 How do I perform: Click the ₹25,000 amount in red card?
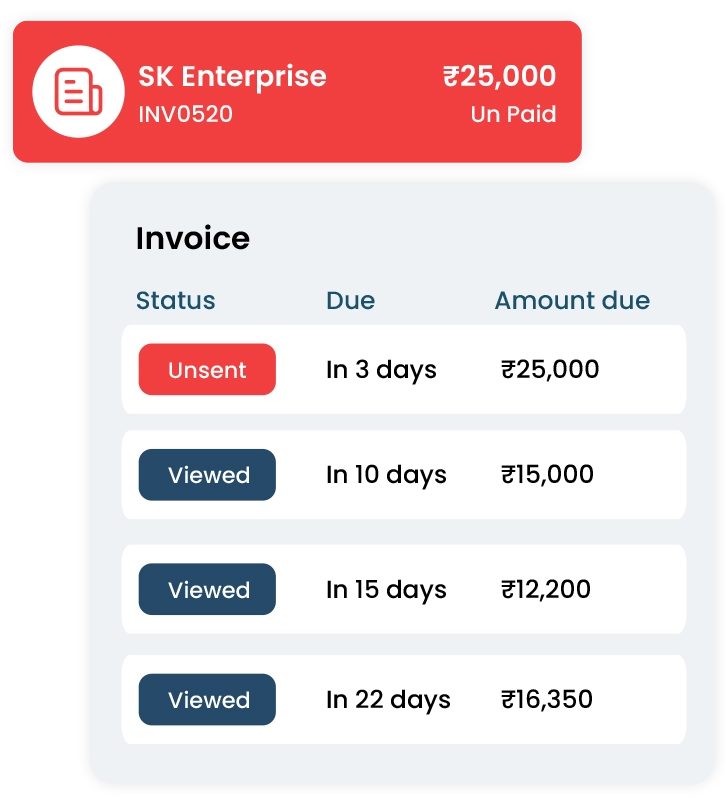coord(500,76)
